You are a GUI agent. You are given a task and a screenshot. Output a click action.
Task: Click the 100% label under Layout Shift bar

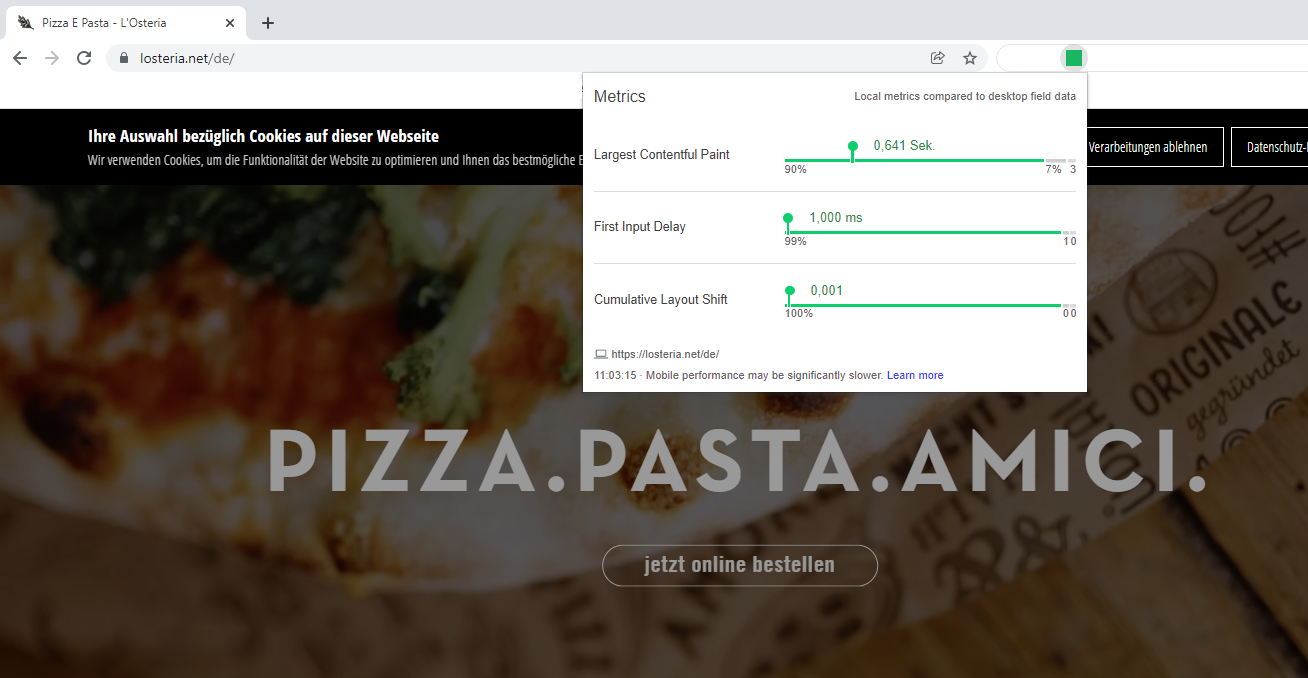click(799, 313)
